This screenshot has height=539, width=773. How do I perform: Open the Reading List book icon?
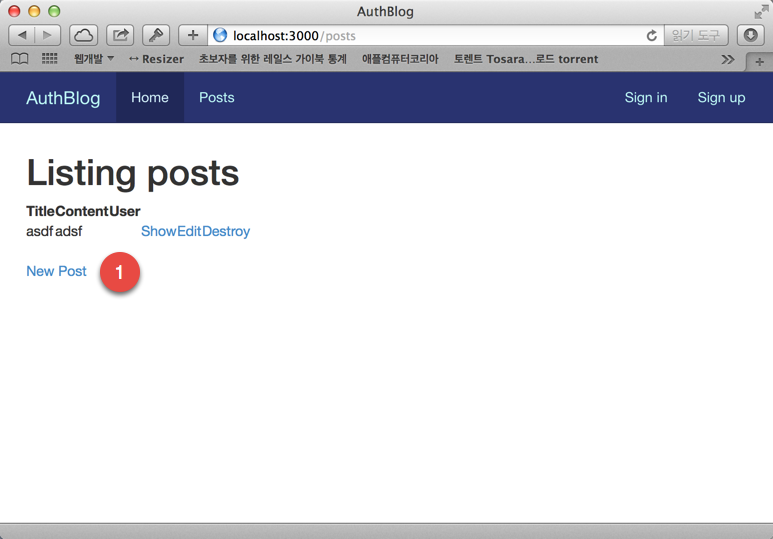(x=19, y=59)
